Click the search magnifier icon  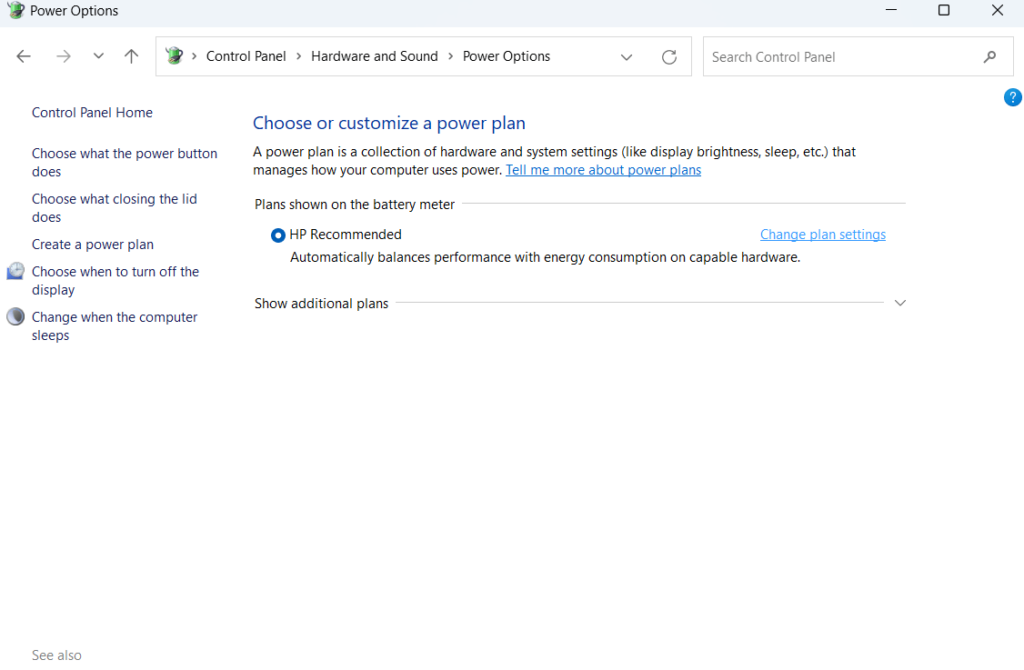[990, 57]
